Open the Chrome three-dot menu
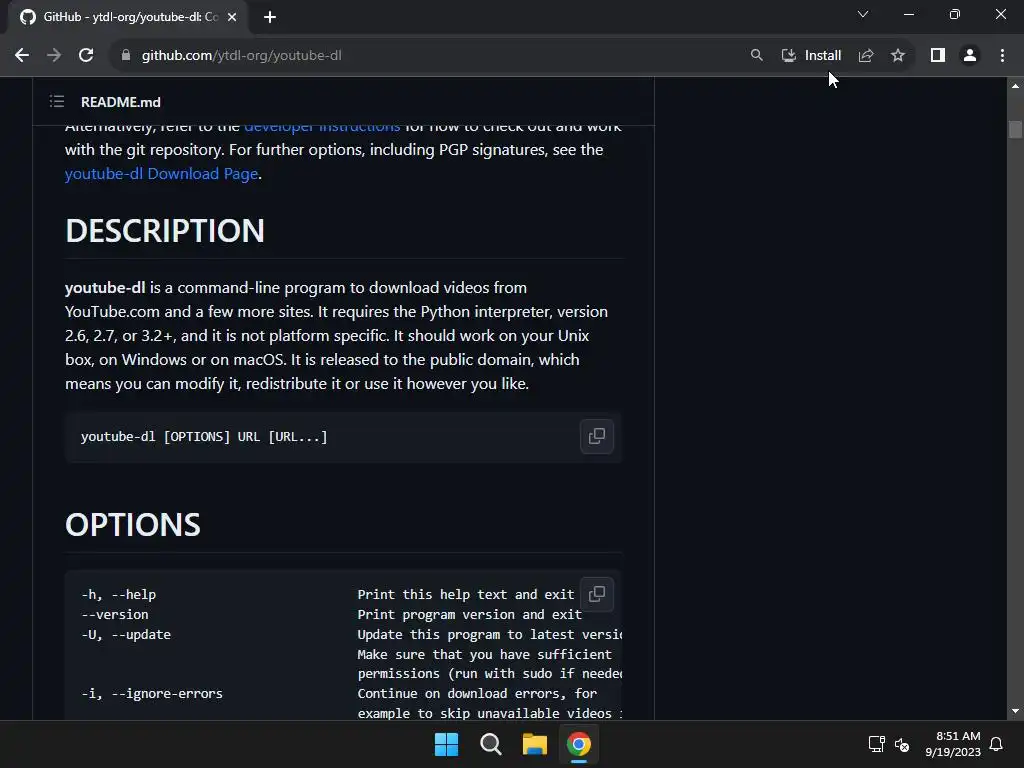The height and width of the screenshot is (768, 1024). click(x=1002, y=56)
